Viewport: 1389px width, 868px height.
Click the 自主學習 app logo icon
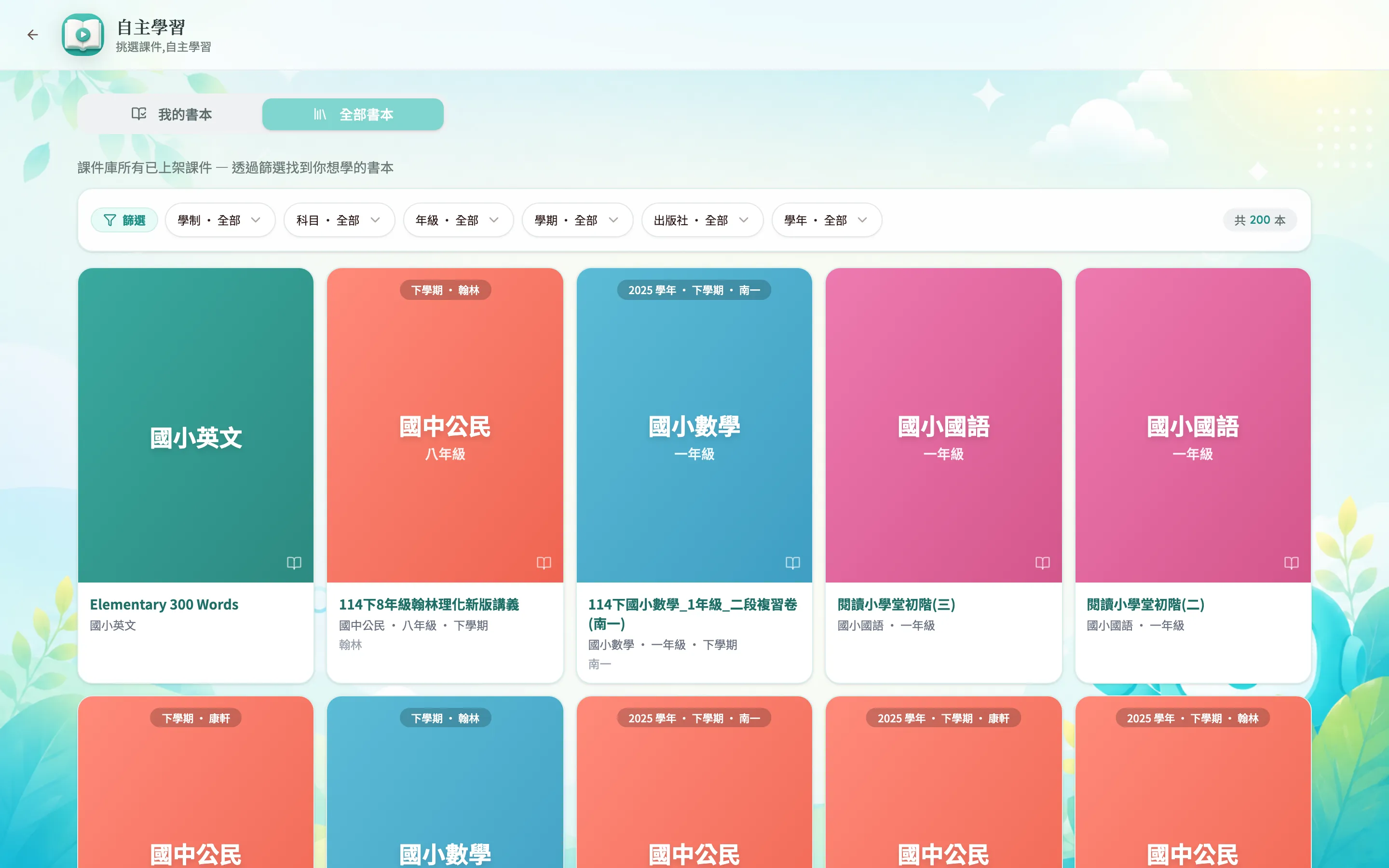[82, 35]
